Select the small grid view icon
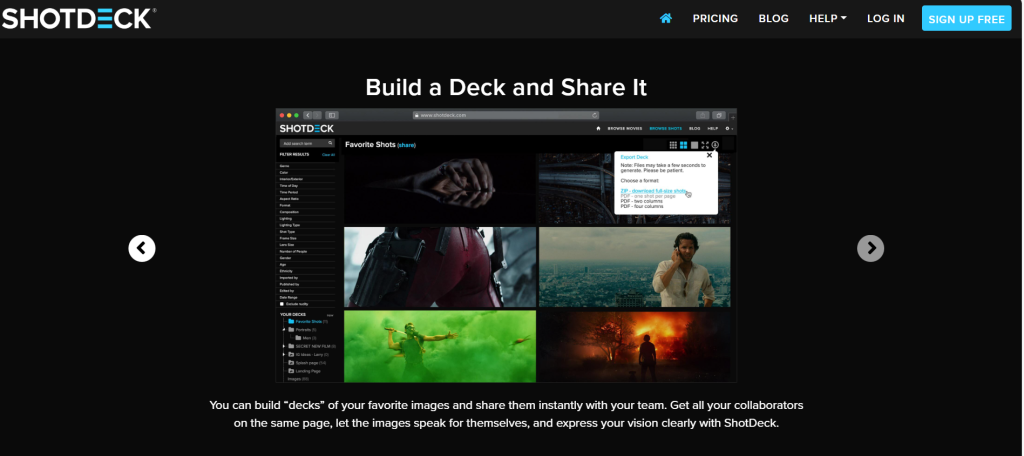The width and height of the screenshot is (1024, 456). 673,145
